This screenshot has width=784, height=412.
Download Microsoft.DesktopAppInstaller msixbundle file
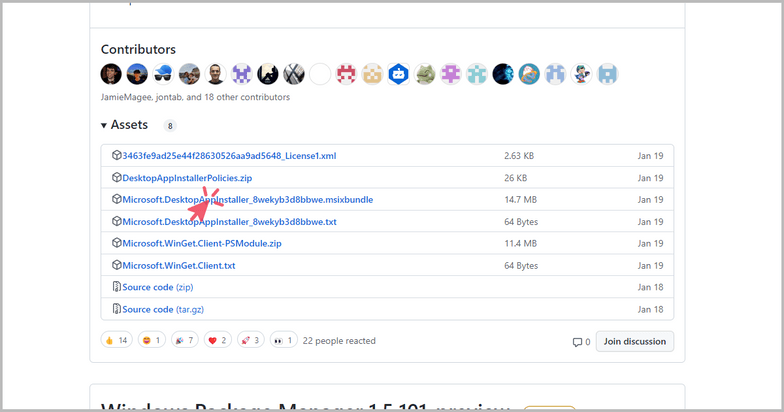pos(247,200)
